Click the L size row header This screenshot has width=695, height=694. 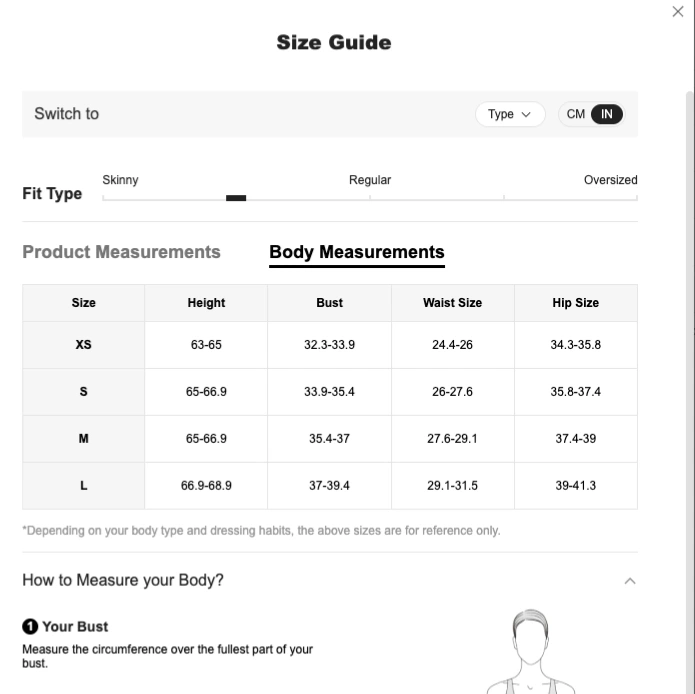tap(83, 486)
